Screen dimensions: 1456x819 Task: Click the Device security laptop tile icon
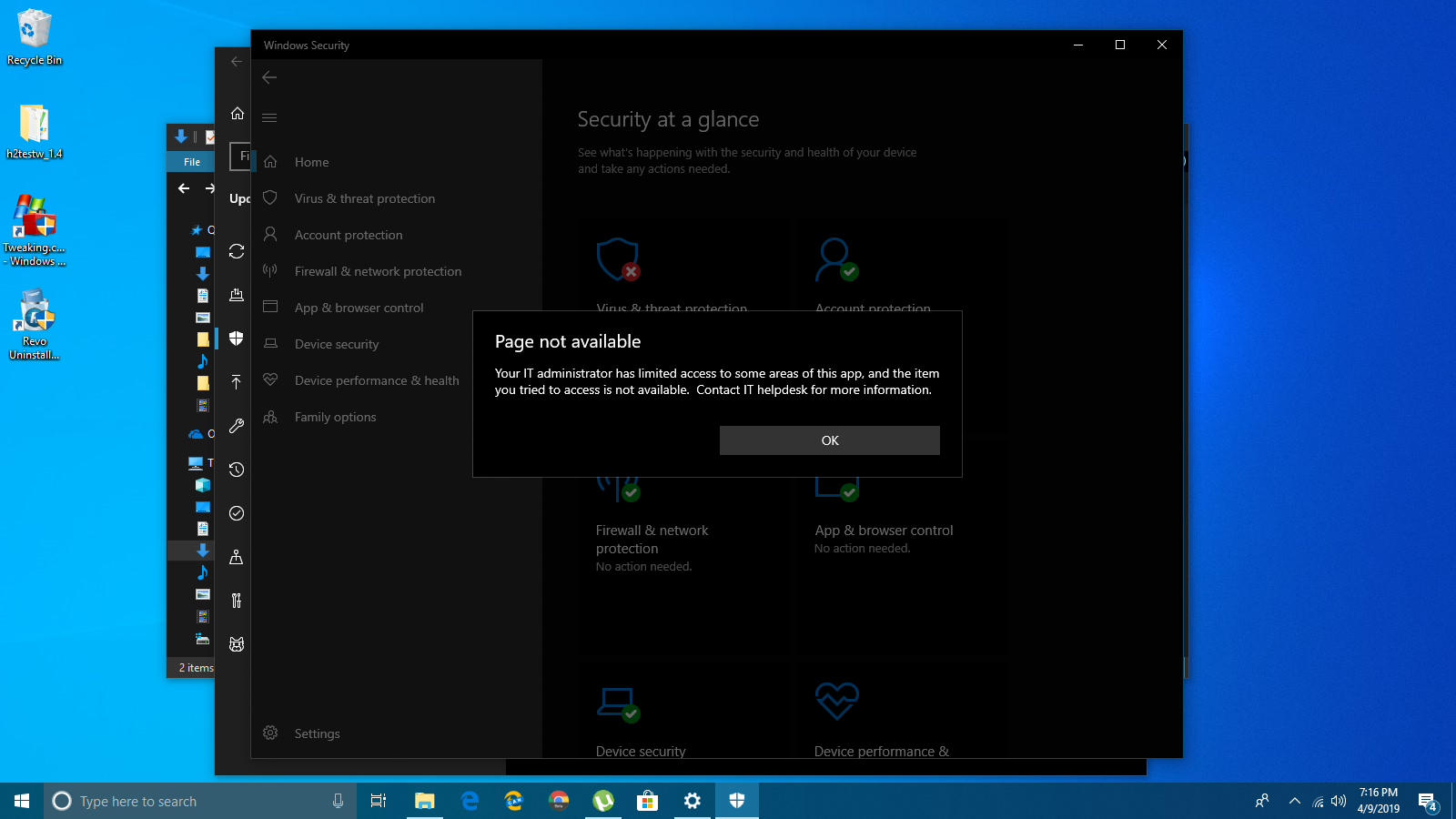pyautogui.click(x=619, y=703)
